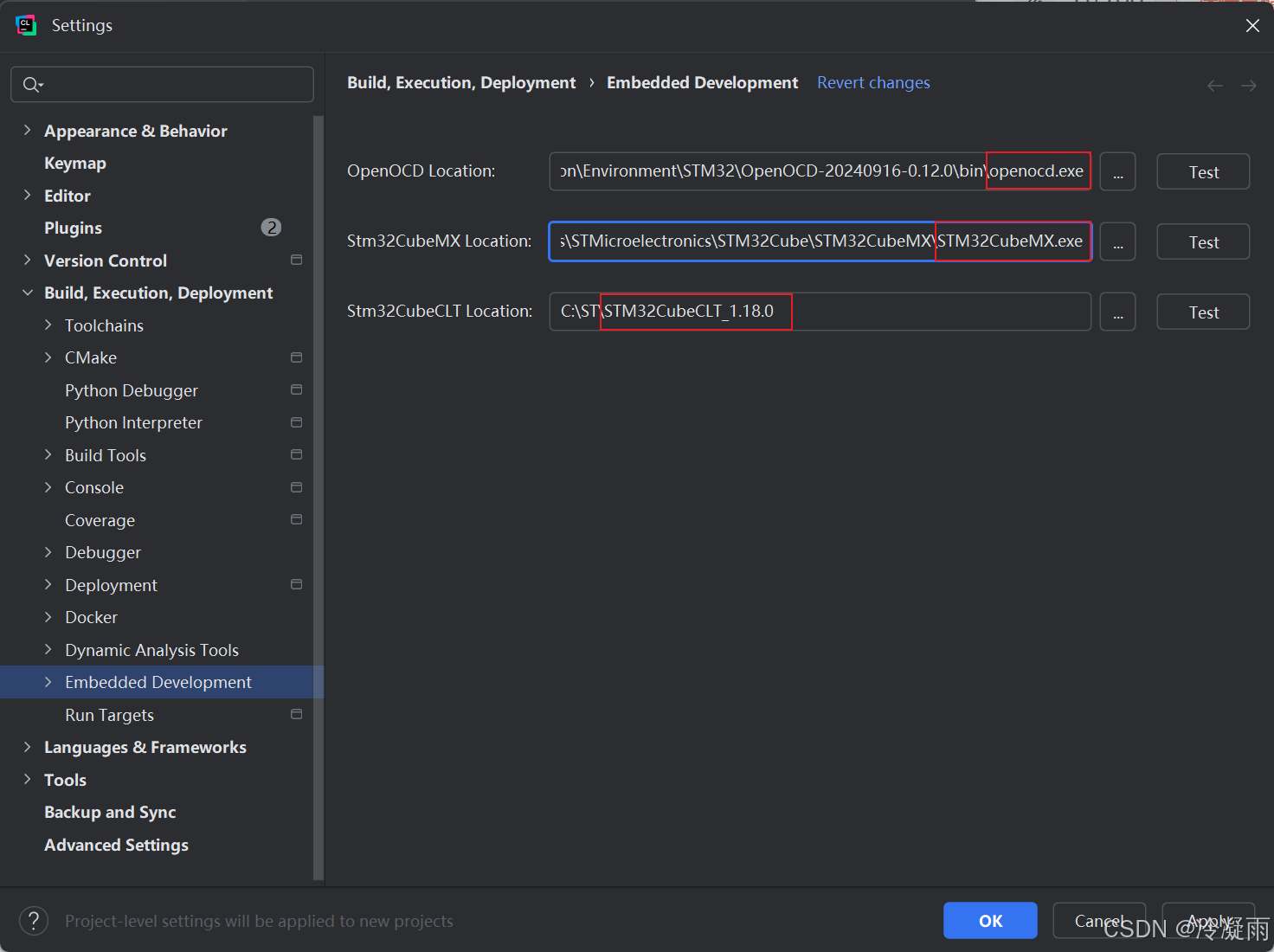Test the Stm32CubeCLT location
Viewport: 1274px width, 952px height.
point(1203,312)
